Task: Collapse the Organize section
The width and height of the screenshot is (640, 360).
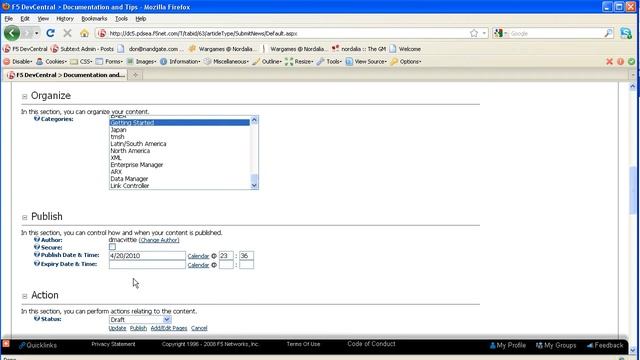Action: [x=24, y=96]
